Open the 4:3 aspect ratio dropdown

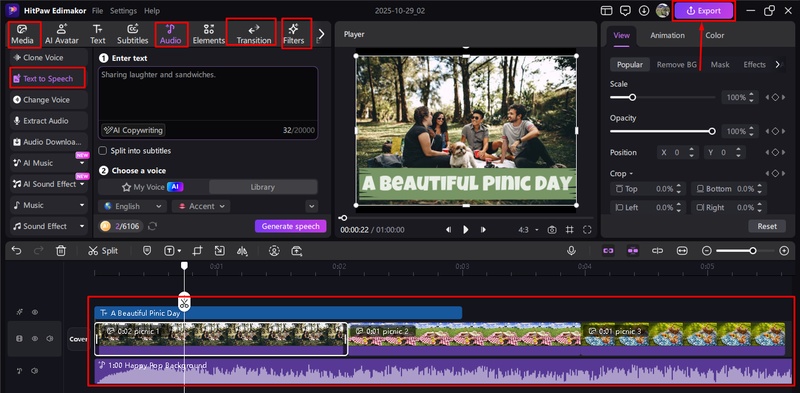[x=529, y=230]
